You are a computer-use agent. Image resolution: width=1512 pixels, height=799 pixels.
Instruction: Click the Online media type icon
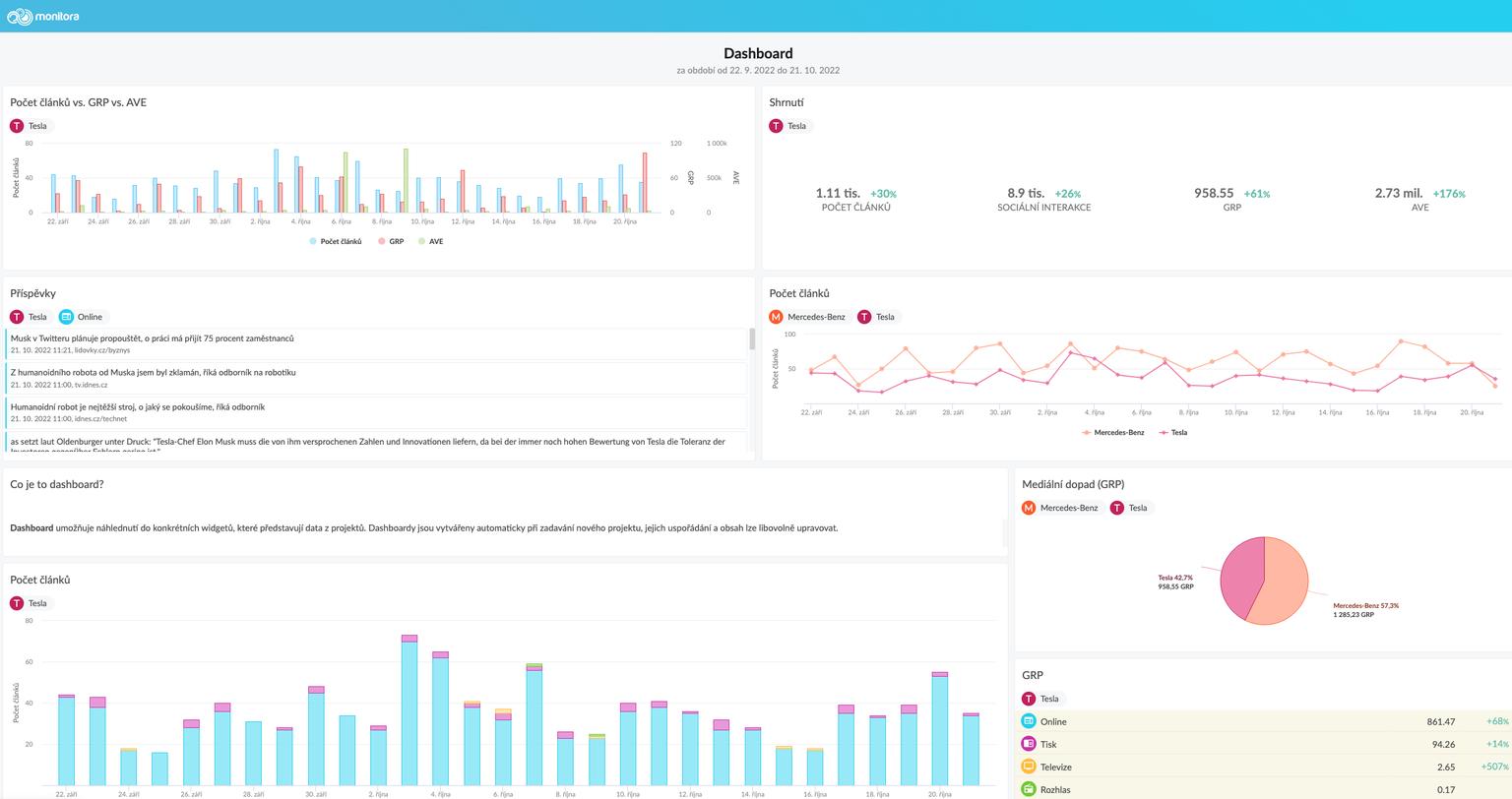[1029, 721]
